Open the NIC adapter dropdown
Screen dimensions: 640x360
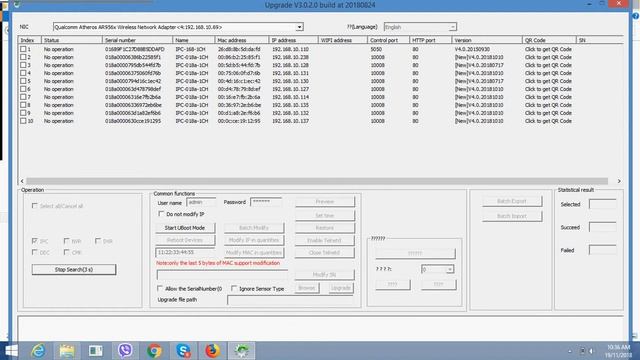tap(299, 27)
